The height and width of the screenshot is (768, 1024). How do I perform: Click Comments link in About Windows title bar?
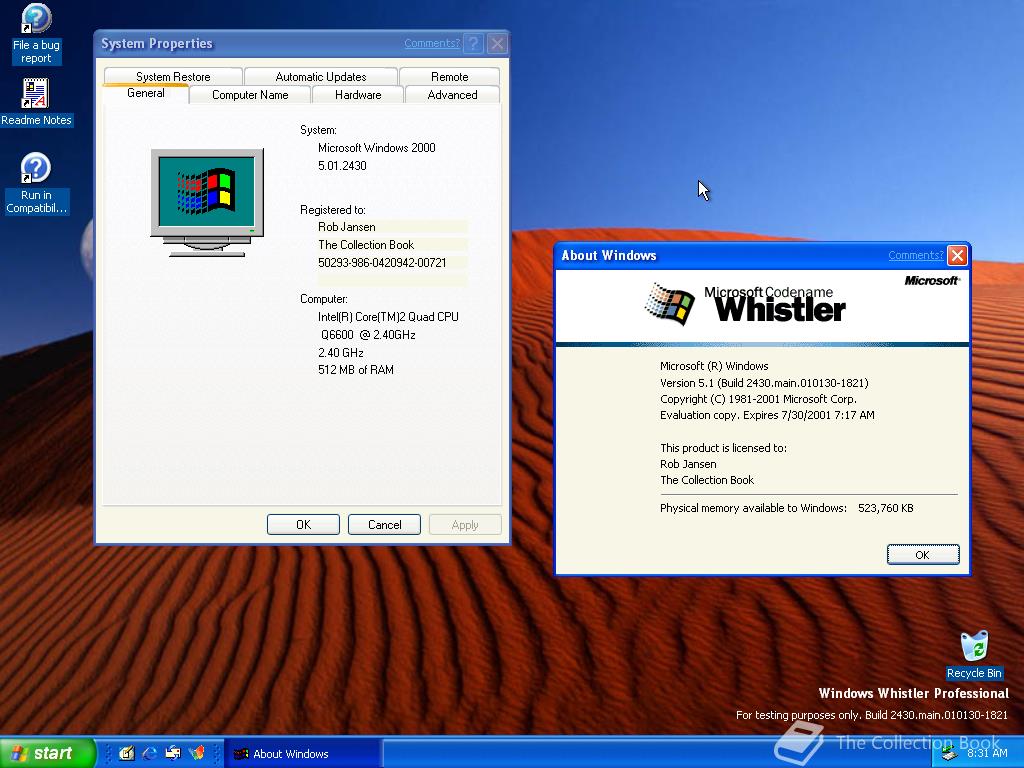pos(916,255)
